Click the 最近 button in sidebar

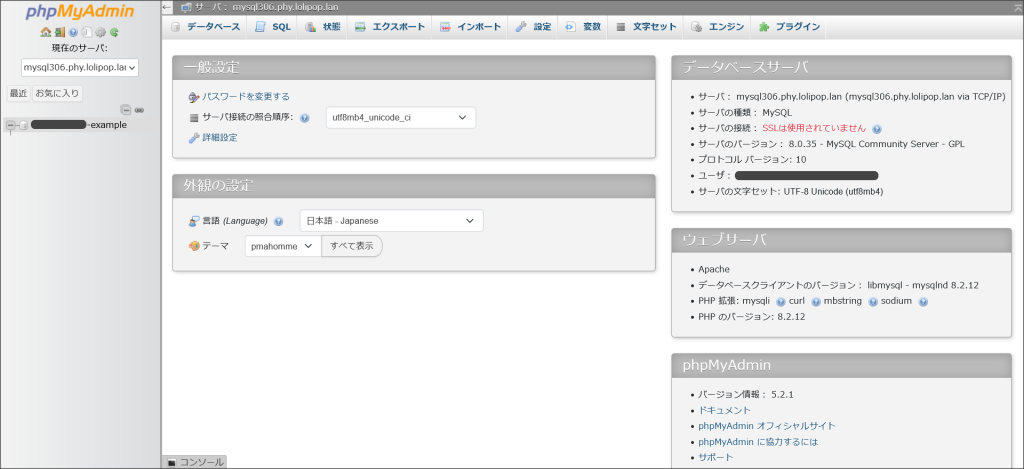(x=18, y=93)
